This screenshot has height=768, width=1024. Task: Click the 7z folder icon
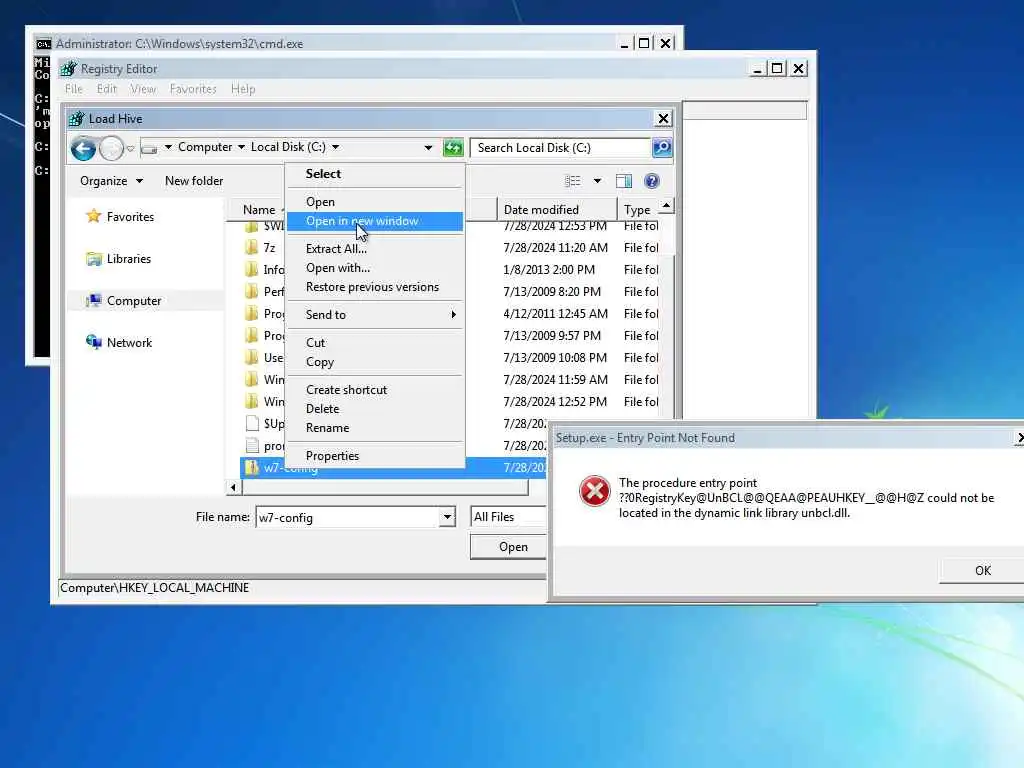coord(251,248)
